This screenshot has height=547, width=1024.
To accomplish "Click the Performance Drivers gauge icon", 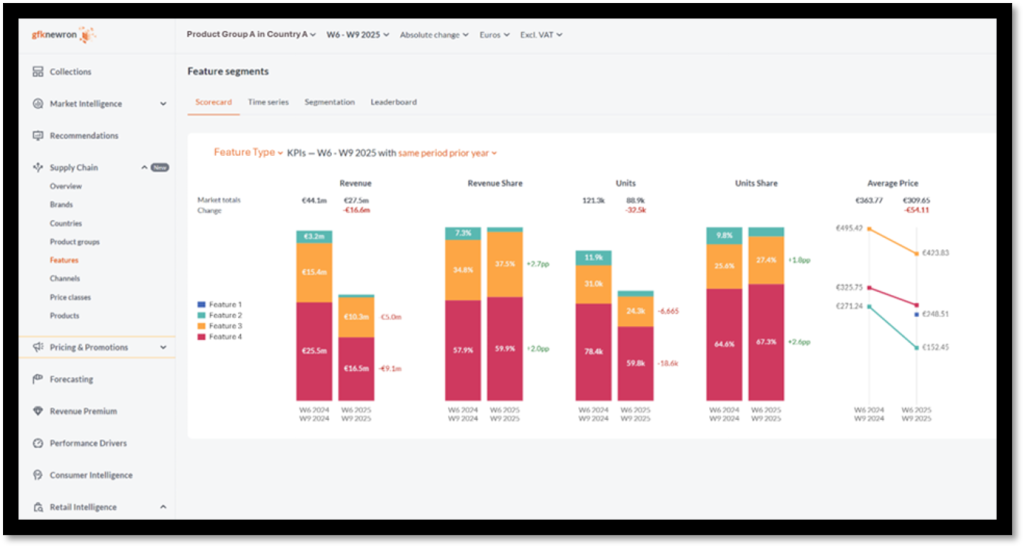I will (38, 443).
